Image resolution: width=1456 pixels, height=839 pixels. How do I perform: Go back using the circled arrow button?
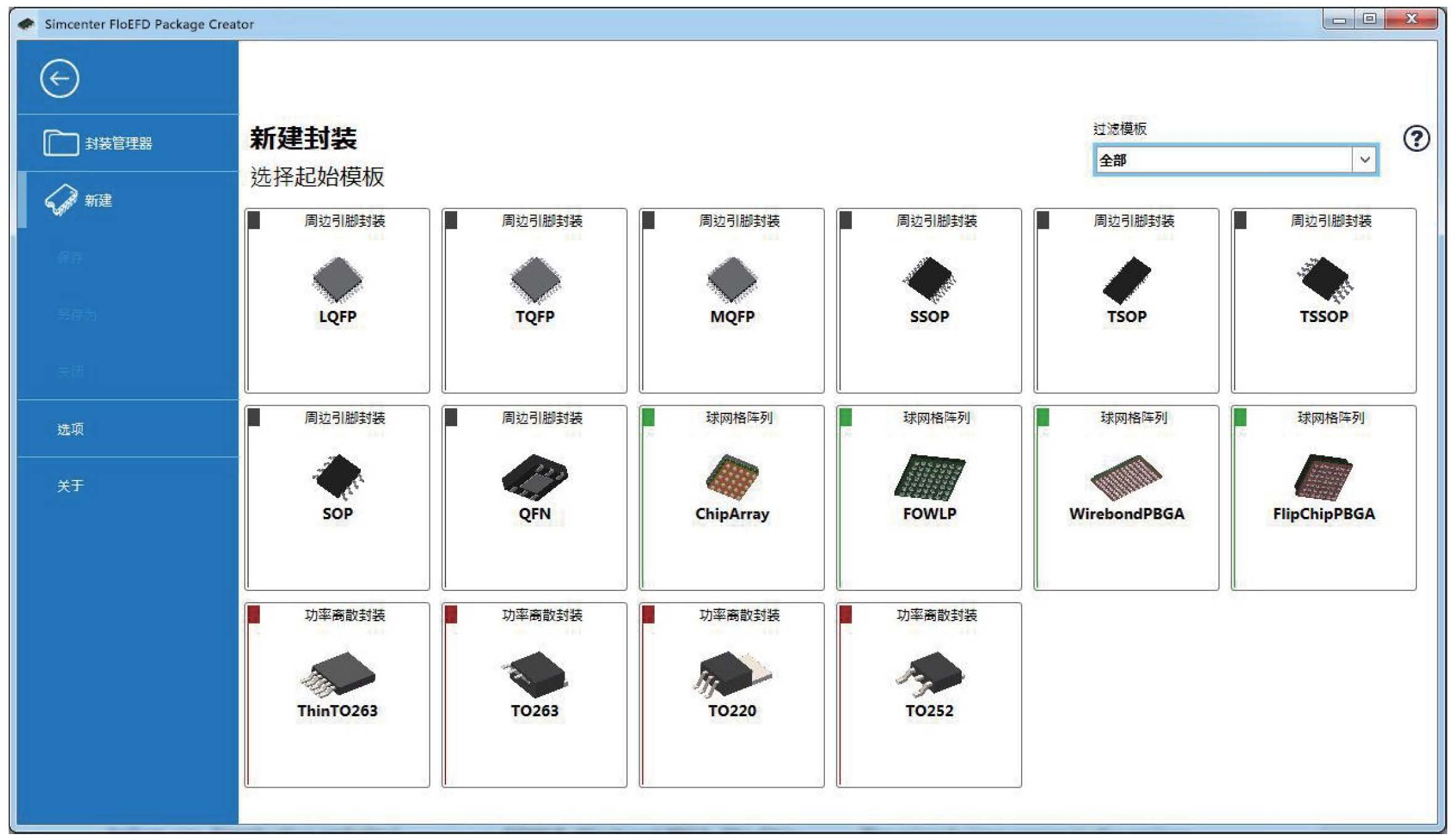tap(59, 78)
